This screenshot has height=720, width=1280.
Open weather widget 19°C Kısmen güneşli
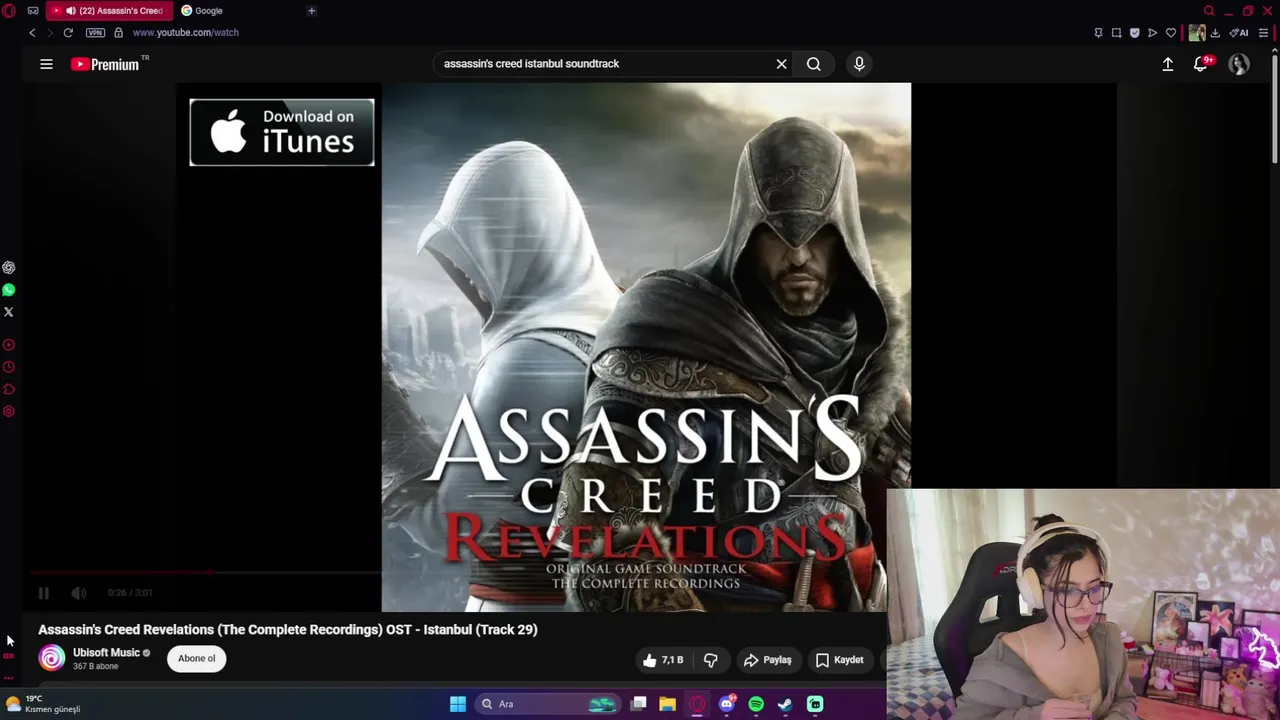43,704
